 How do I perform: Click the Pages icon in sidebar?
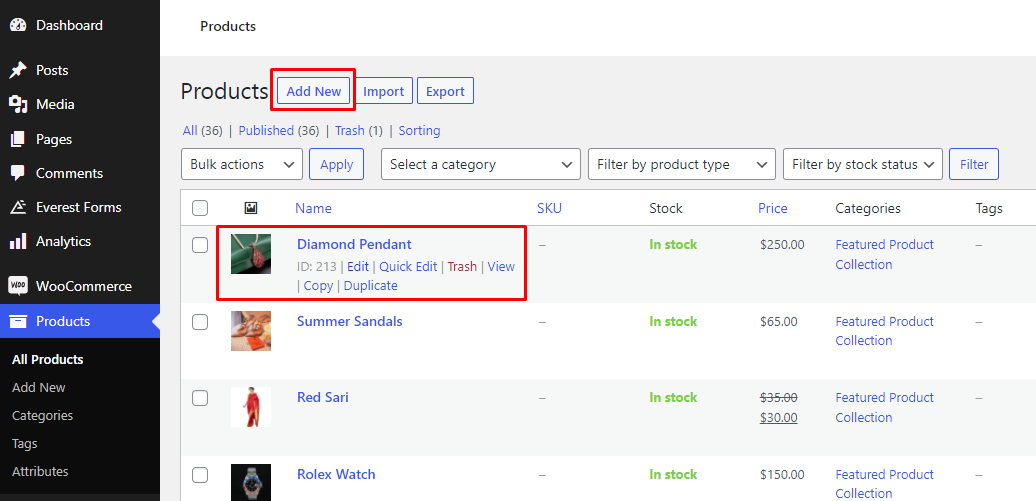pos(18,139)
